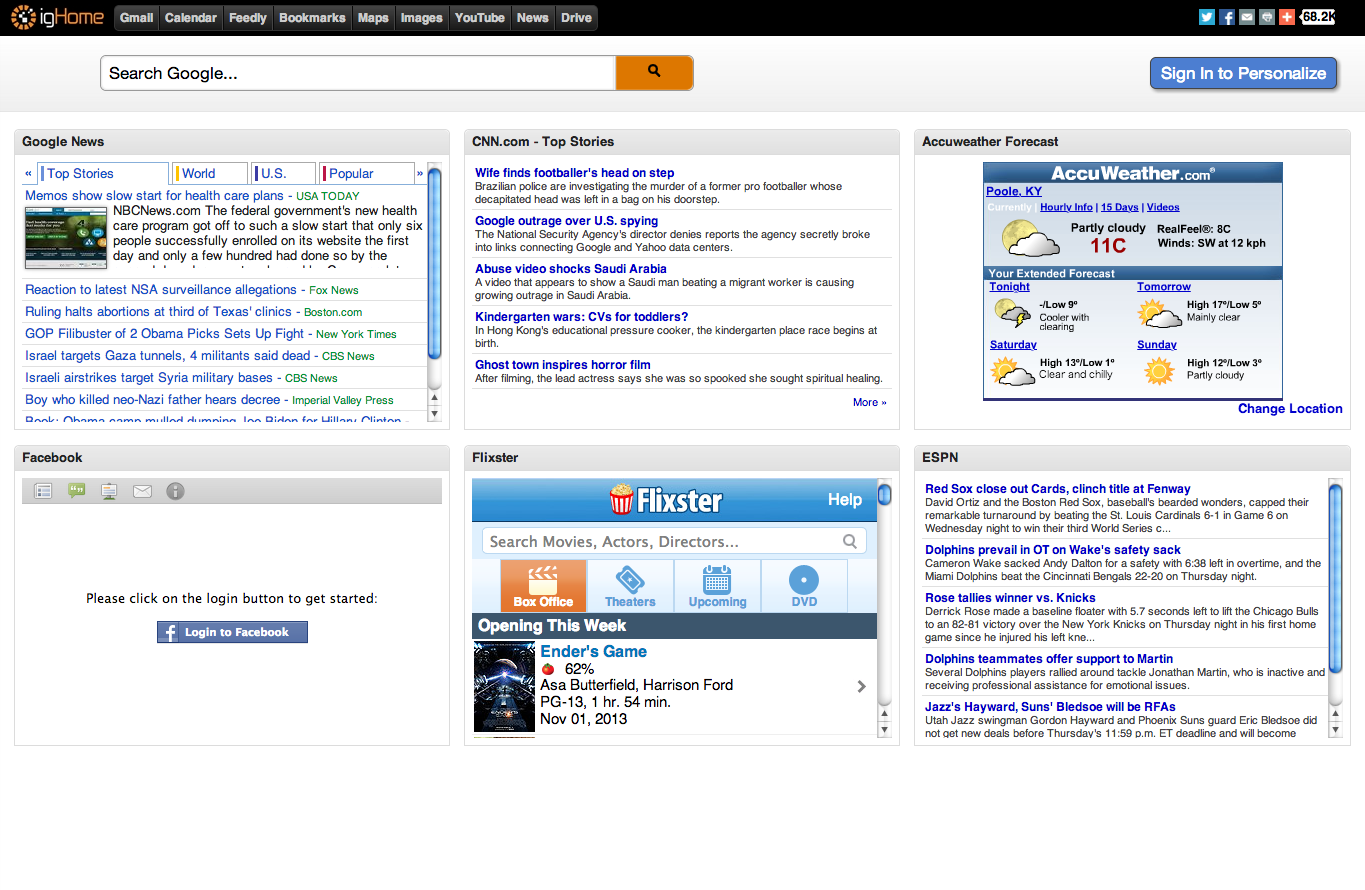Click Sunday's sunny weather icon
Screen dimensions: 1365x890
1158,371
